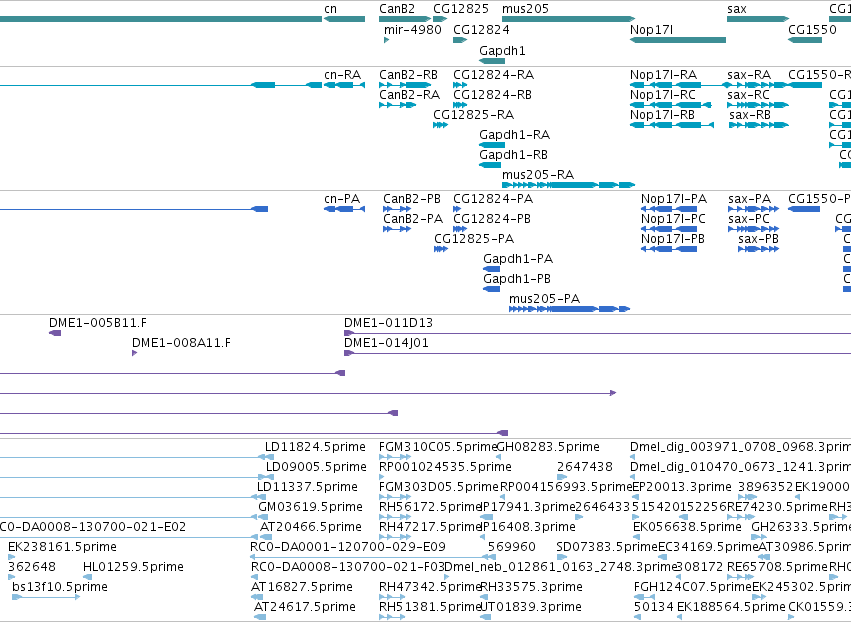Click the sax-PA protein label
This screenshot has width=851, height=622.
tap(750, 199)
